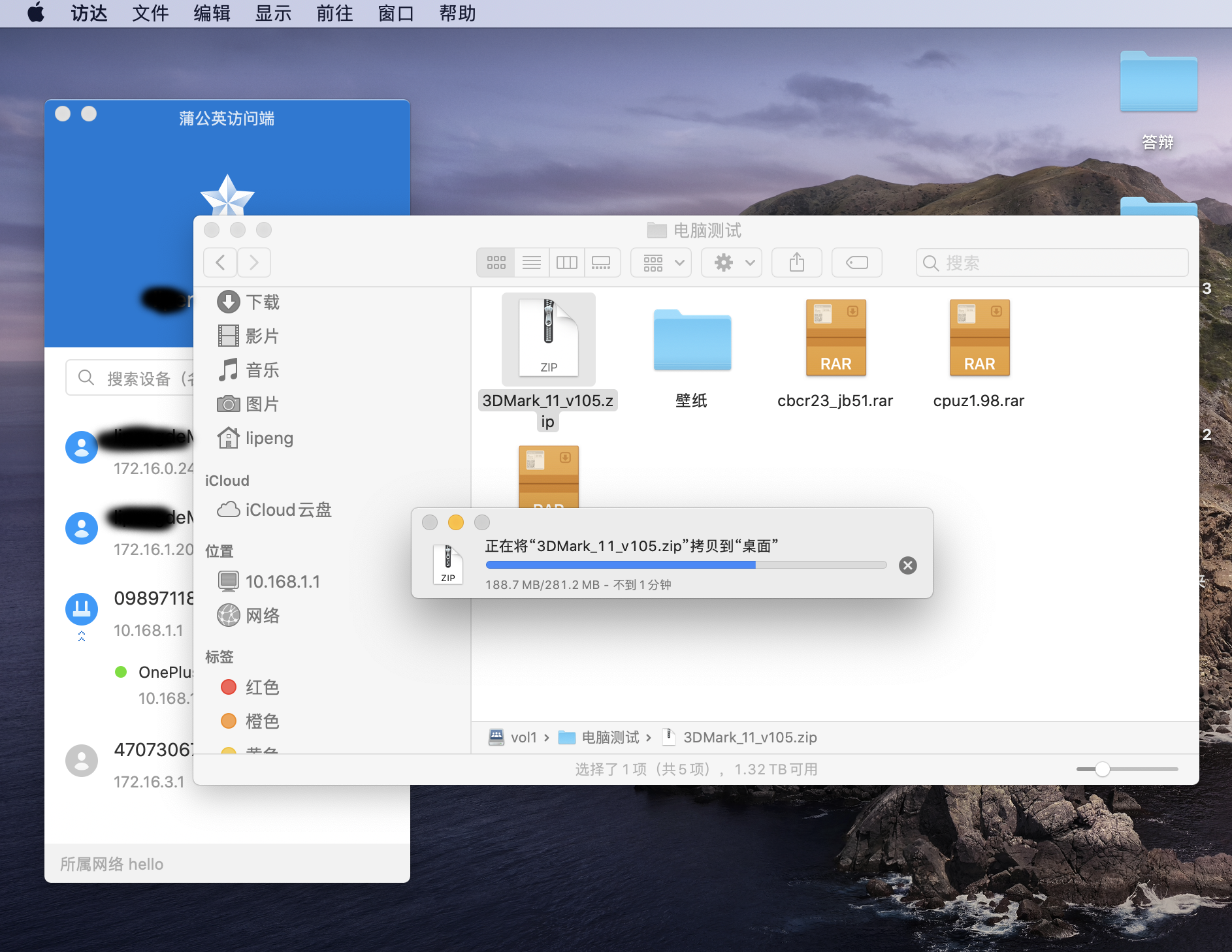Adjust the icon size zoom slider
The height and width of the screenshot is (952, 1232).
click(1101, 769)
